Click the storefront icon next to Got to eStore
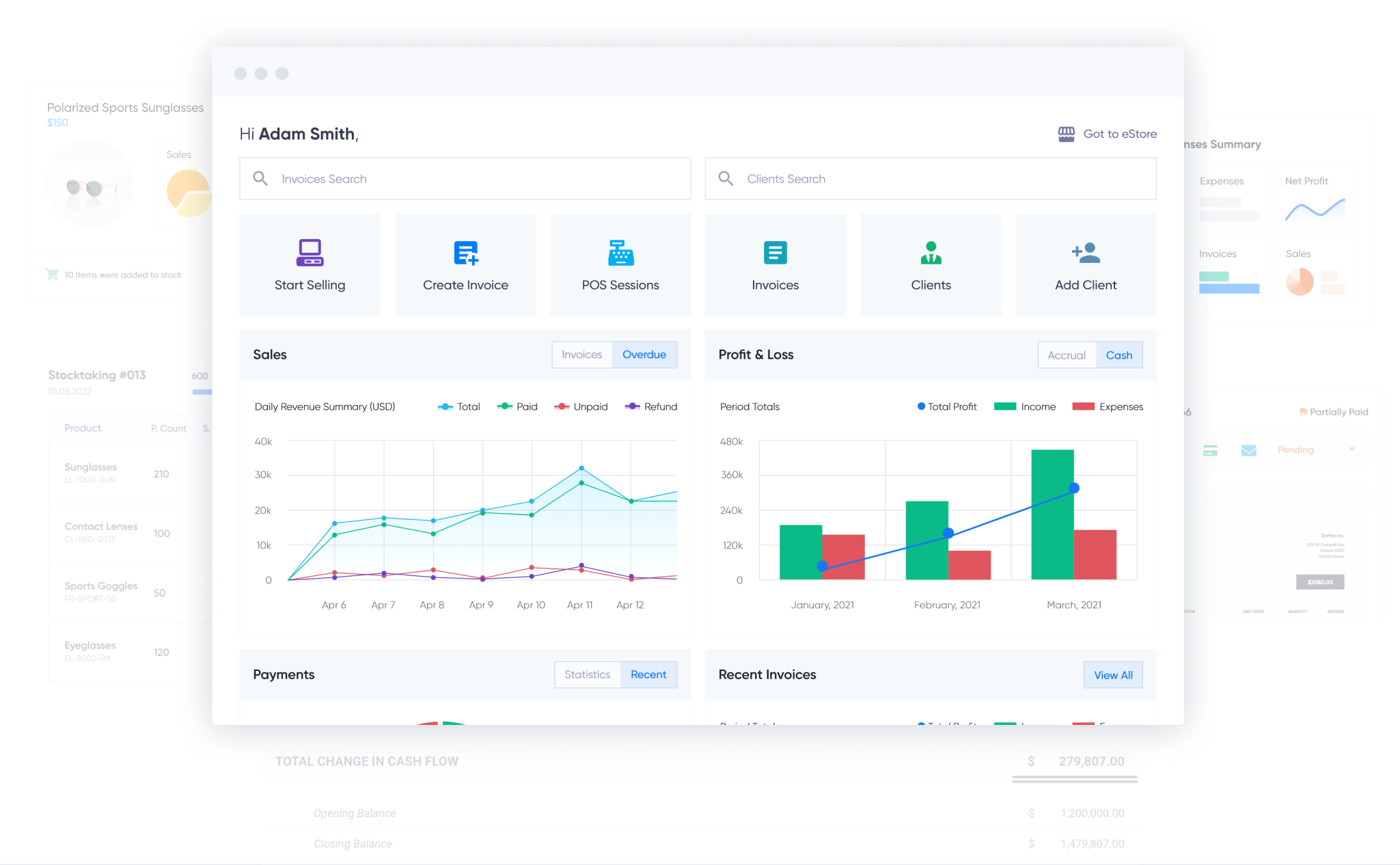The width and height of the screenshot is (1400, 865). pyautogui.click(x=1067, y=133)
